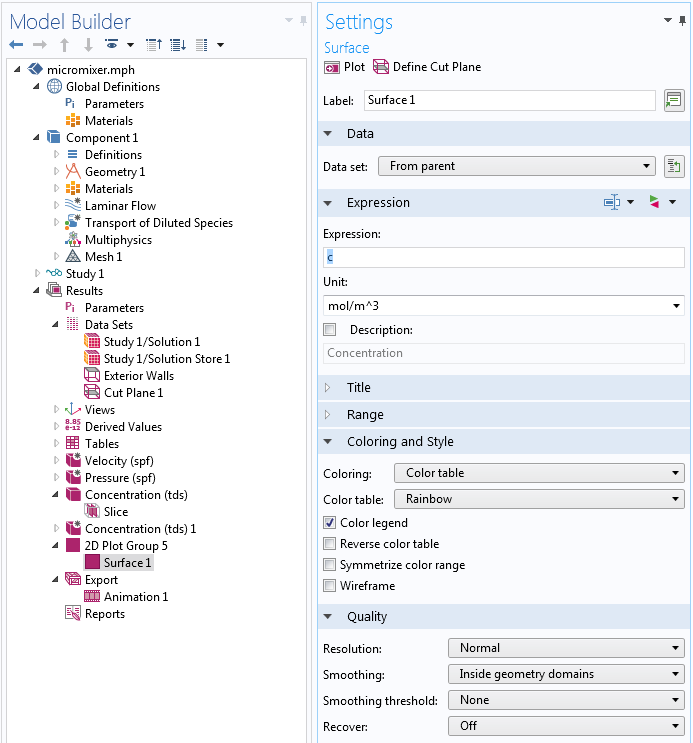Select Study 1/Solution Store 1 data set
693x743 pixels.
pos(167,359)
